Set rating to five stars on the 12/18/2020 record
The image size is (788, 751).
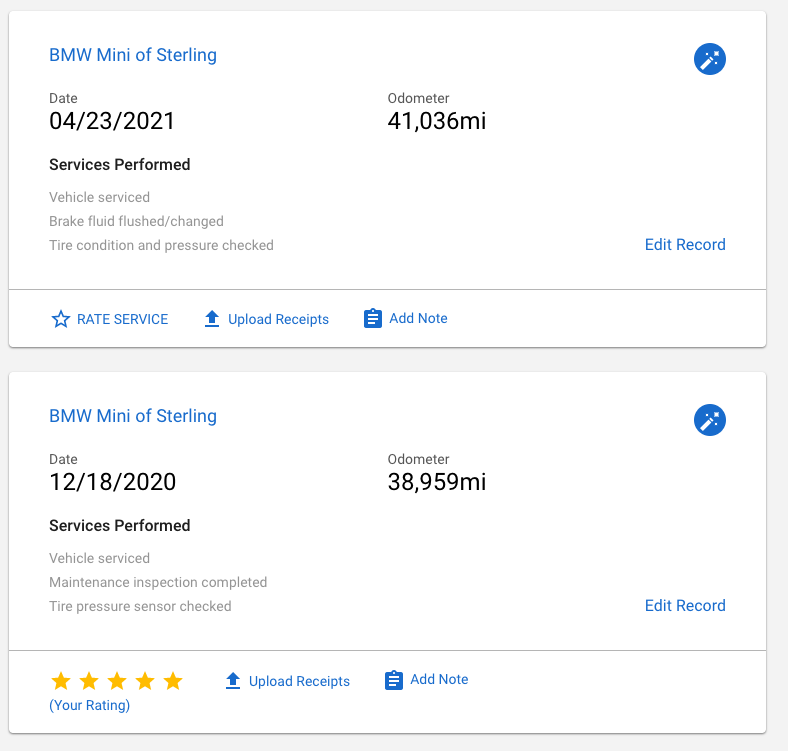173,681
